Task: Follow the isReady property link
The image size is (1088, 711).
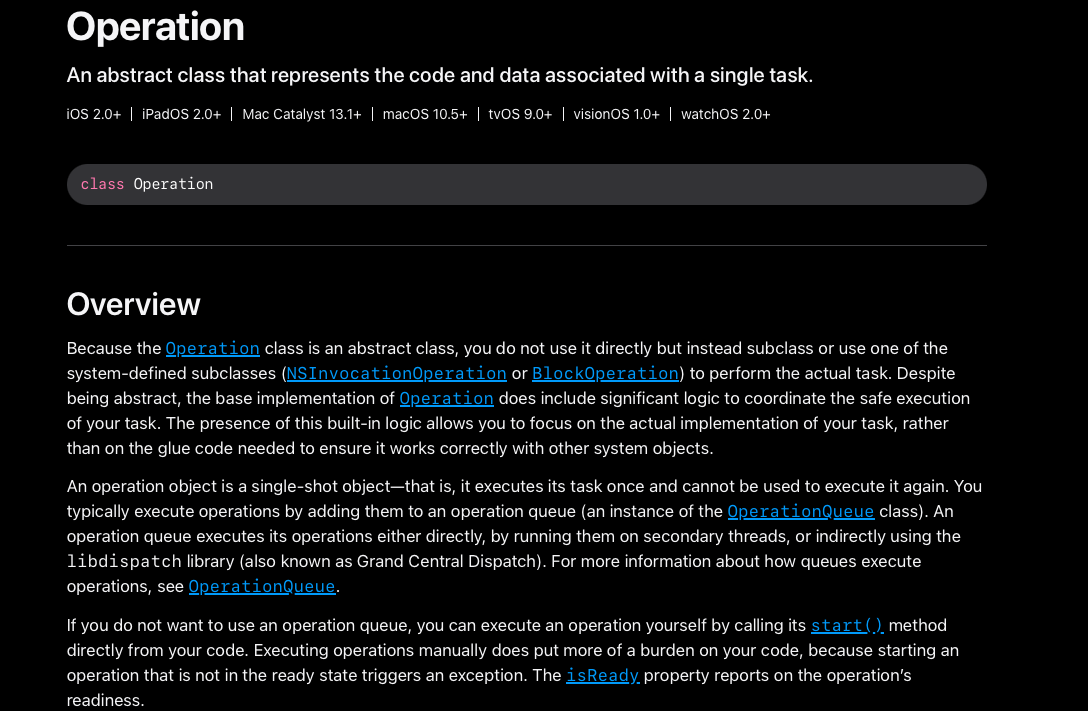Action: pyautogui.click(x=602, y=676)
